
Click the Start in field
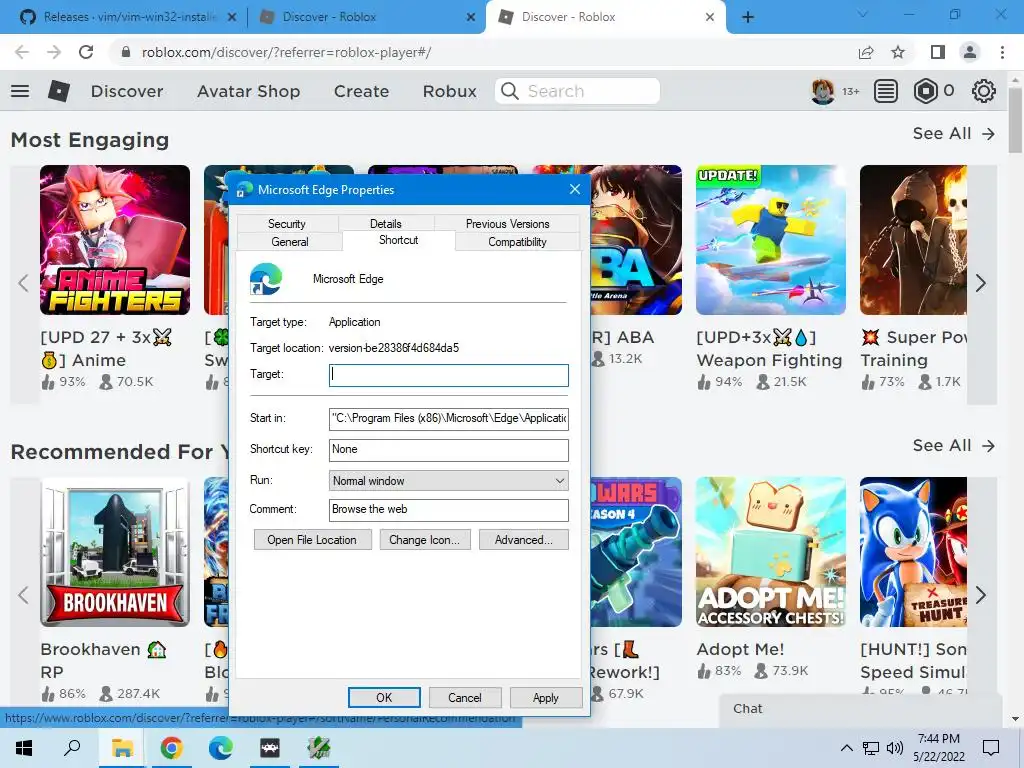click(x=449, y=418)
